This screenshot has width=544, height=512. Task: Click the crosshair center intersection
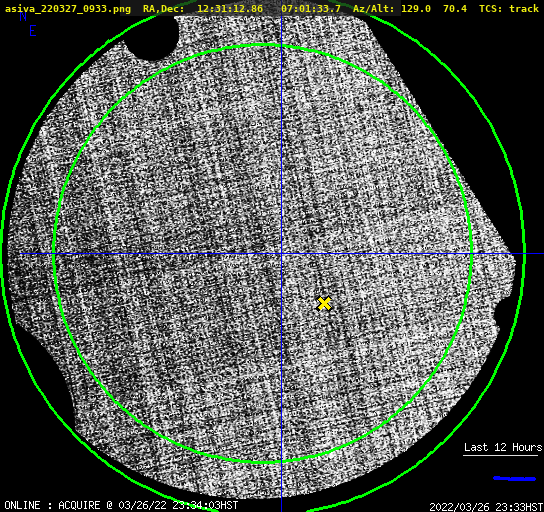tap(281, 254)
